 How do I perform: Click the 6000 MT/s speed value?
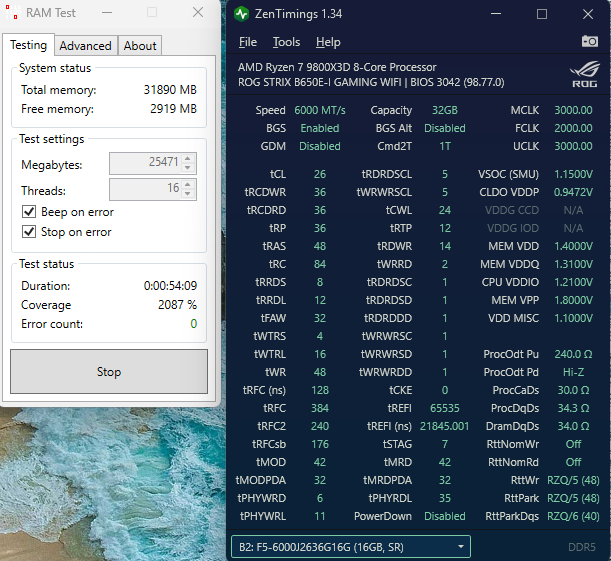click(320, 110)
